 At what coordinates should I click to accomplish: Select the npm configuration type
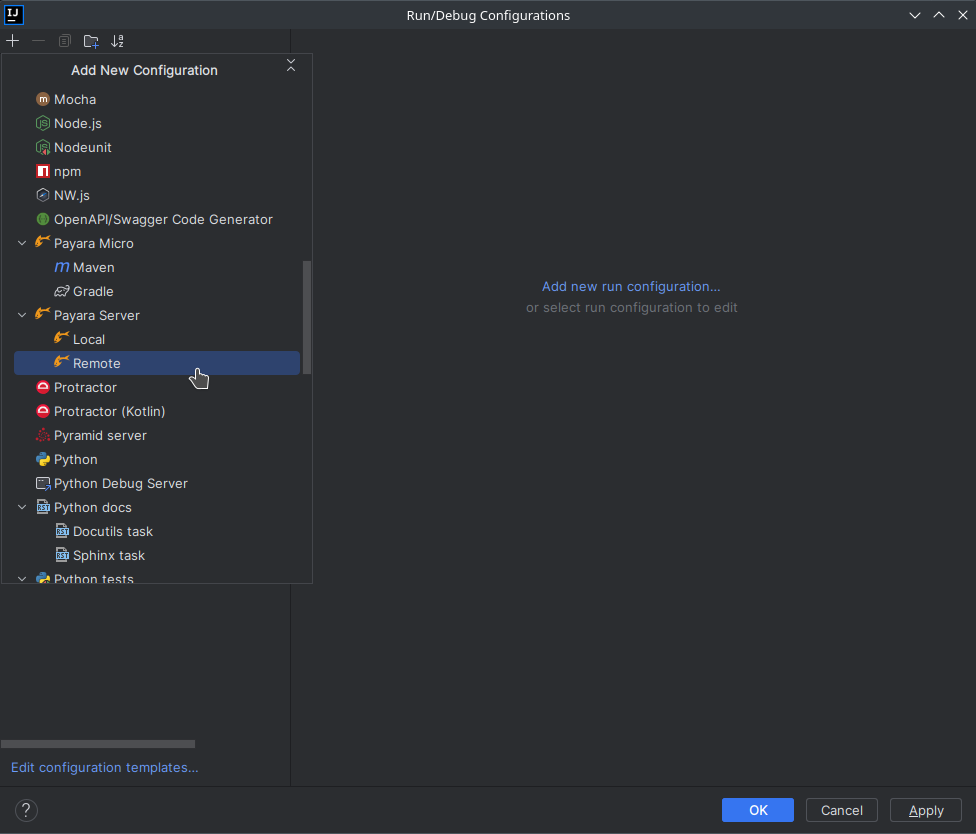tap(67, 171)
